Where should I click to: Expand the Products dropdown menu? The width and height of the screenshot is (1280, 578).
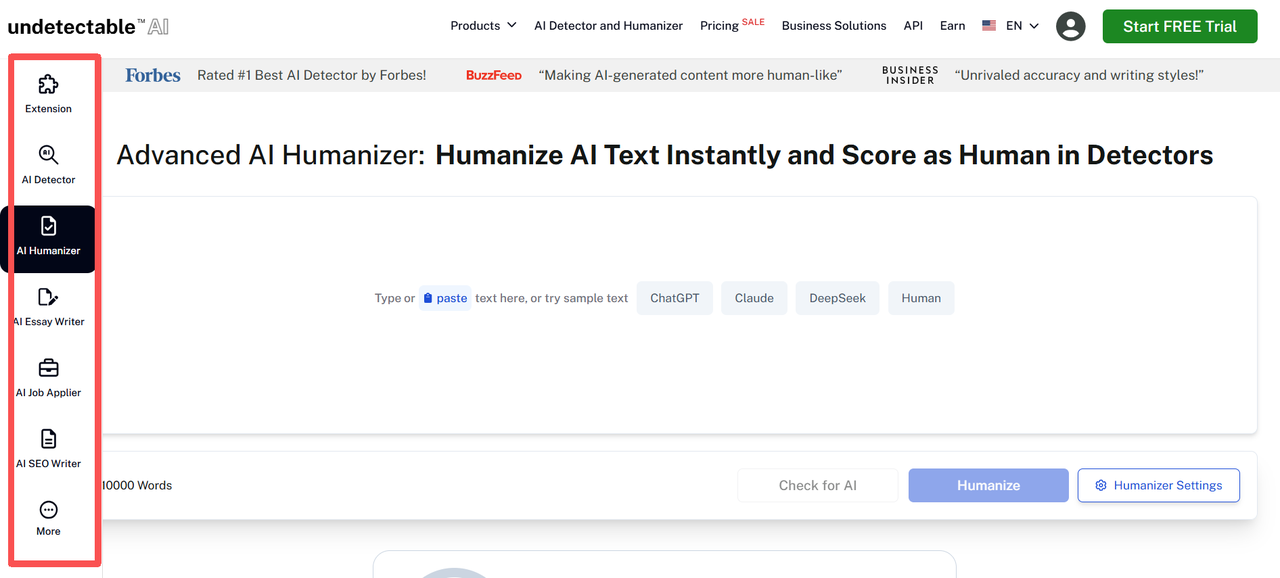coord(483,26)
